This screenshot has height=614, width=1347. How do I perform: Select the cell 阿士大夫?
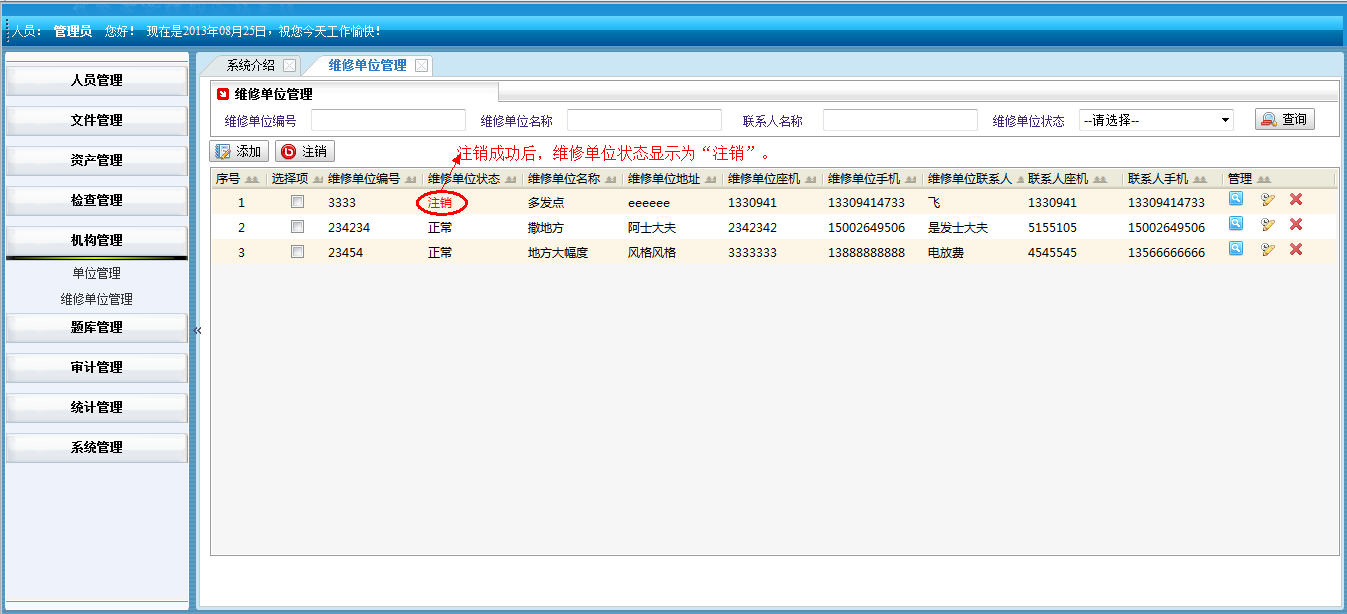(652, 228)
